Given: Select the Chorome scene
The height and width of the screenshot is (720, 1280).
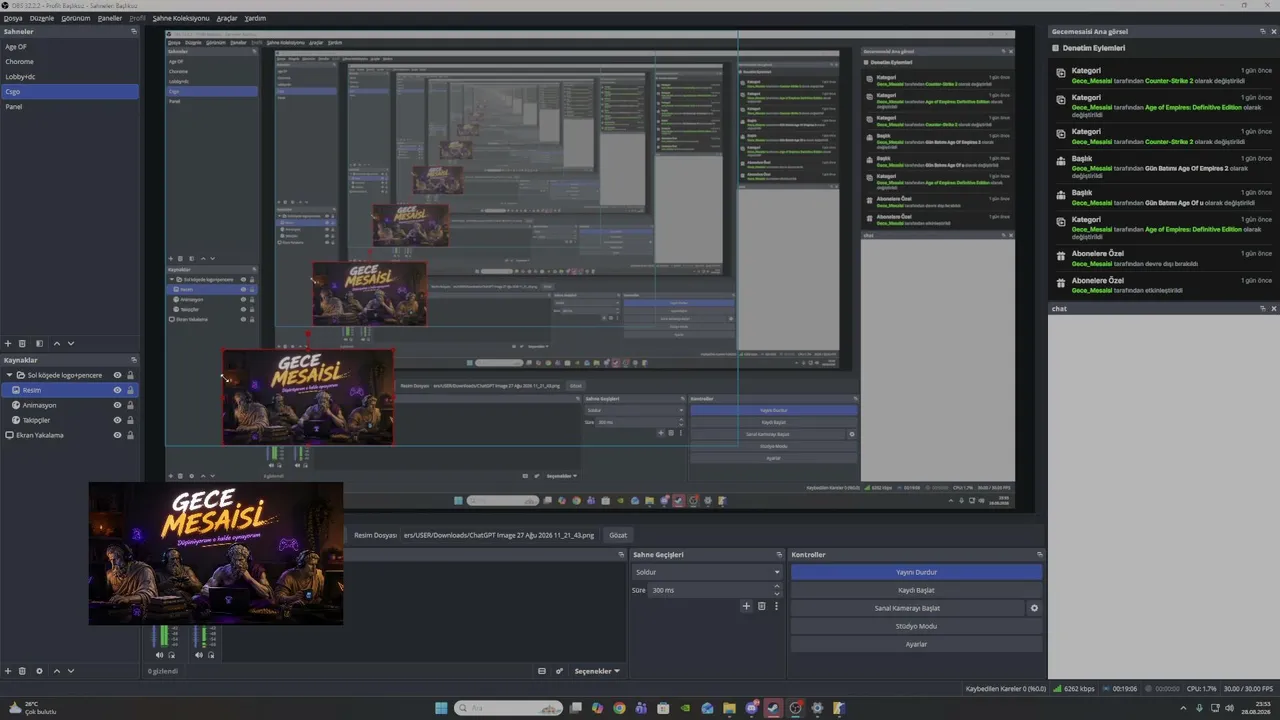Looking at the screenshot, I should pyautogui.click(x=70, y=62).
